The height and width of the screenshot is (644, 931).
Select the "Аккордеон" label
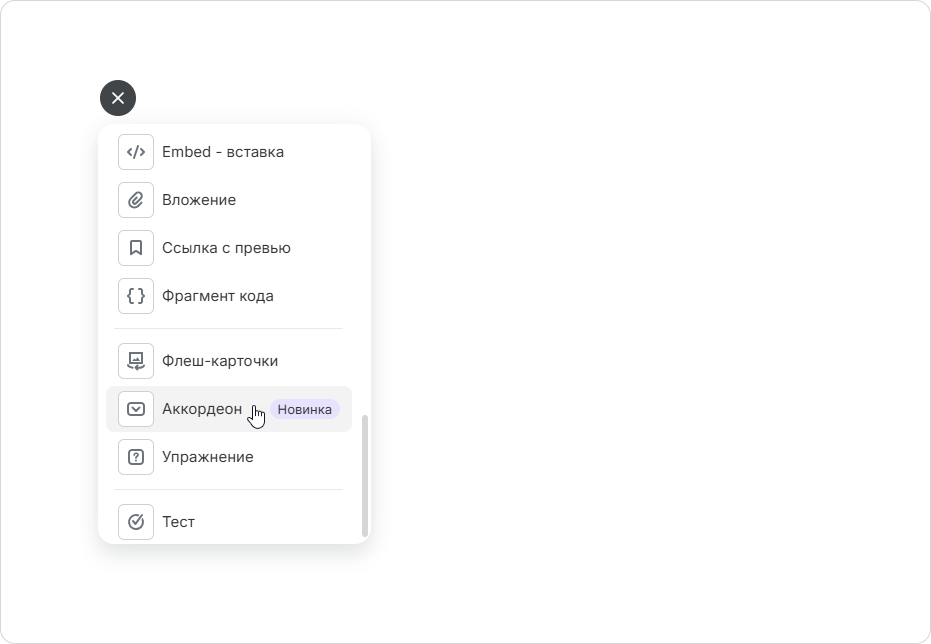coord(202,409)
